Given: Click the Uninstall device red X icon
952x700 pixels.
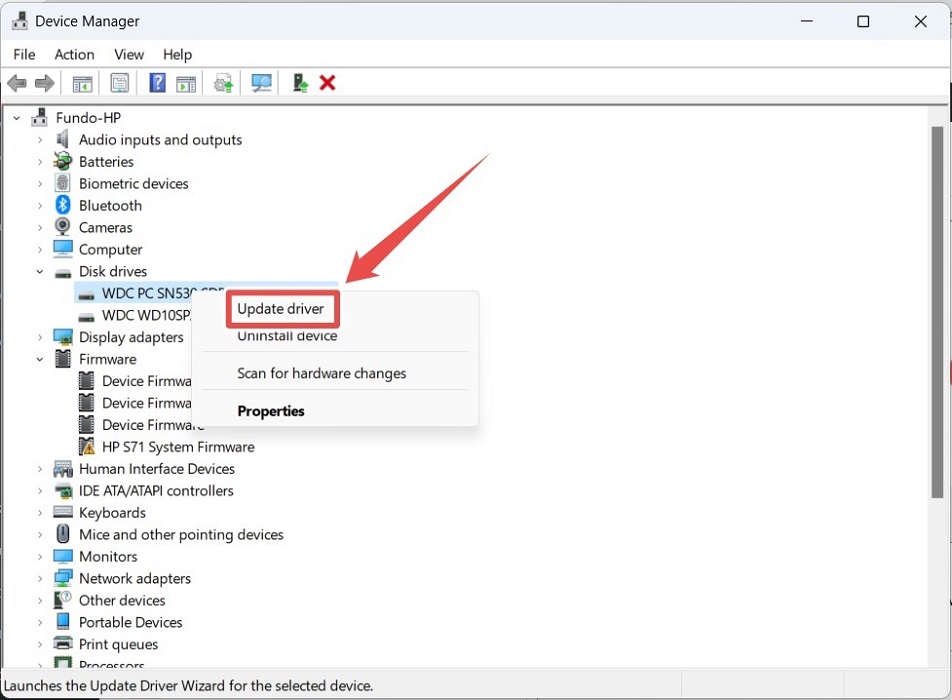Looking at the screenshot, I should pyautogui.click(x=327, y=82).
